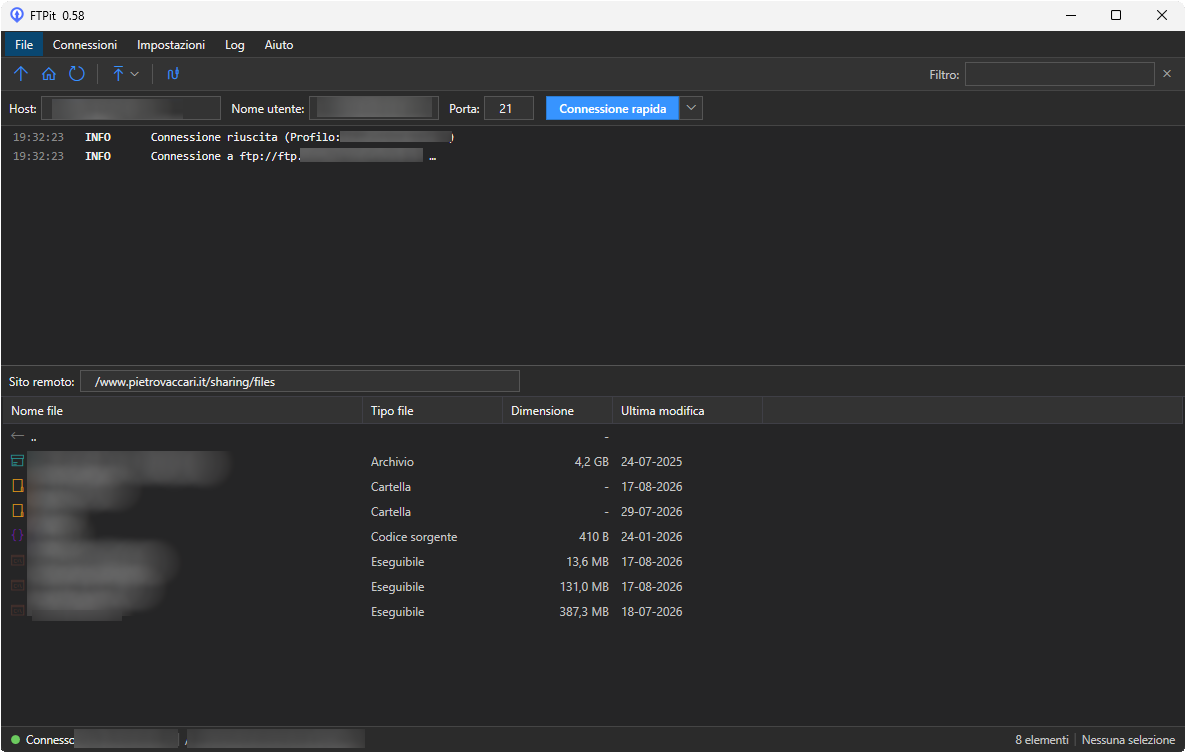Open the Impostazioni menu

click(171, 45)
